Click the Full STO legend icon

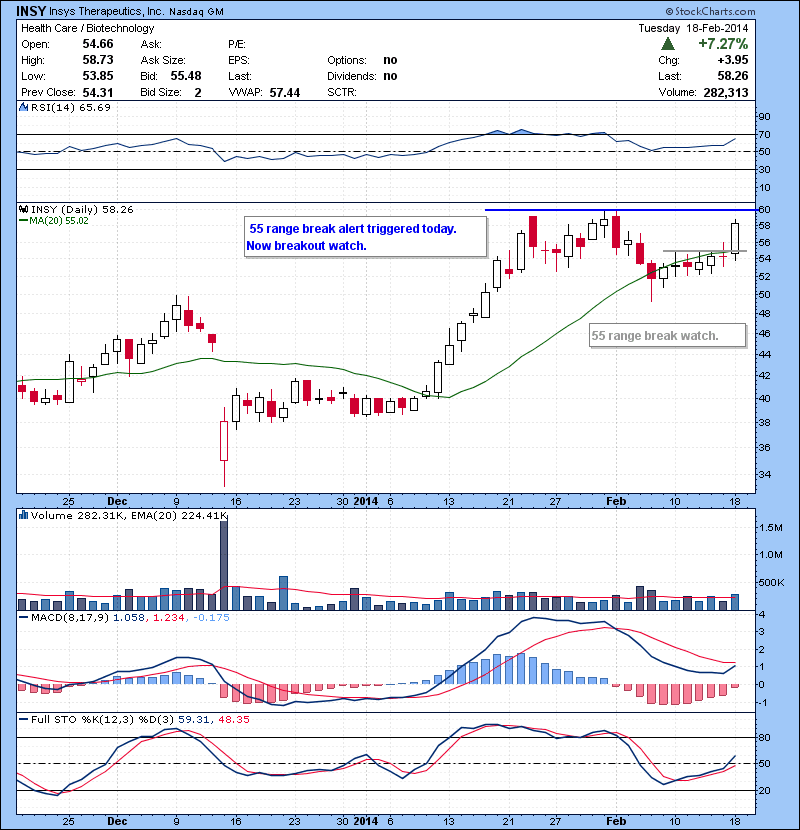24,718
